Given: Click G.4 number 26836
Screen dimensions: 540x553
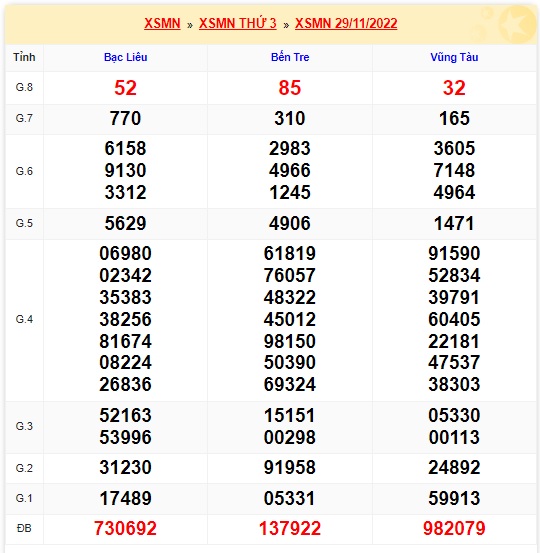Looking at the screenshot, I should click(125, 384).
